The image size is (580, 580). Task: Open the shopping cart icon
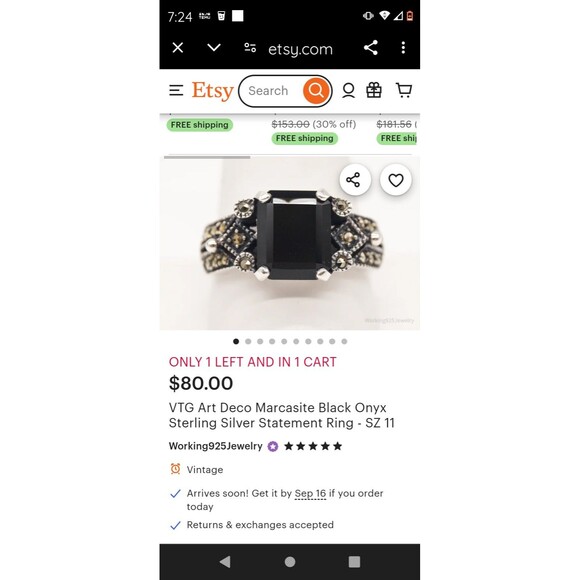point(404,90)
